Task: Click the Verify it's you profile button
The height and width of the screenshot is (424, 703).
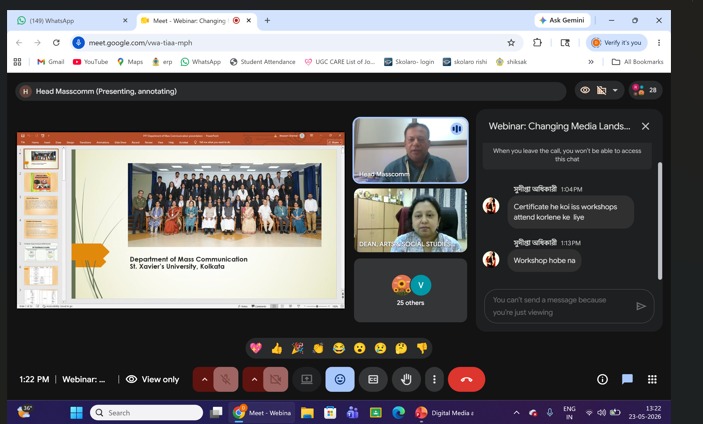Action: point(616,43)
